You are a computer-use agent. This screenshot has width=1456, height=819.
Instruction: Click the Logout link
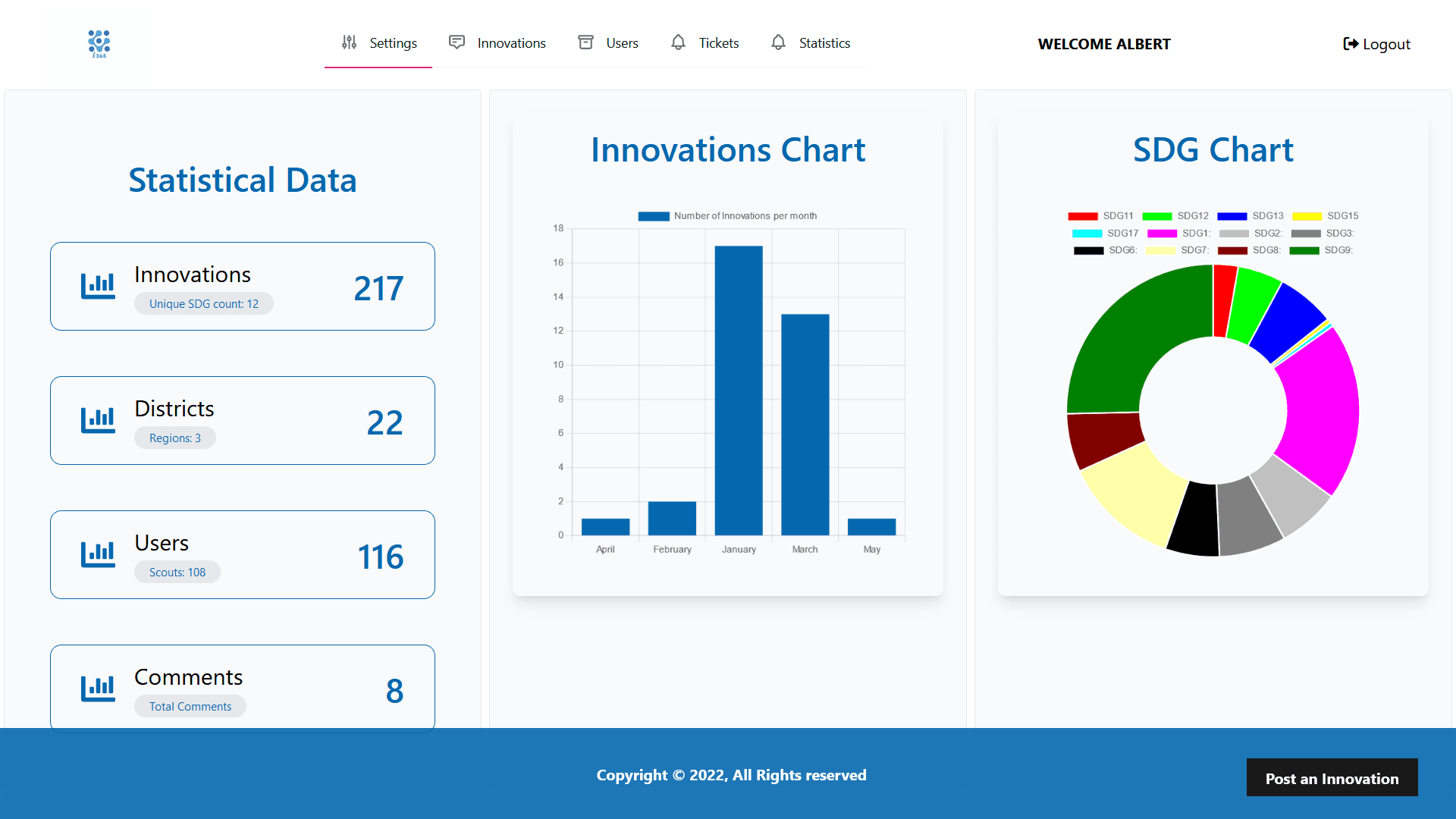[1376, 44]
